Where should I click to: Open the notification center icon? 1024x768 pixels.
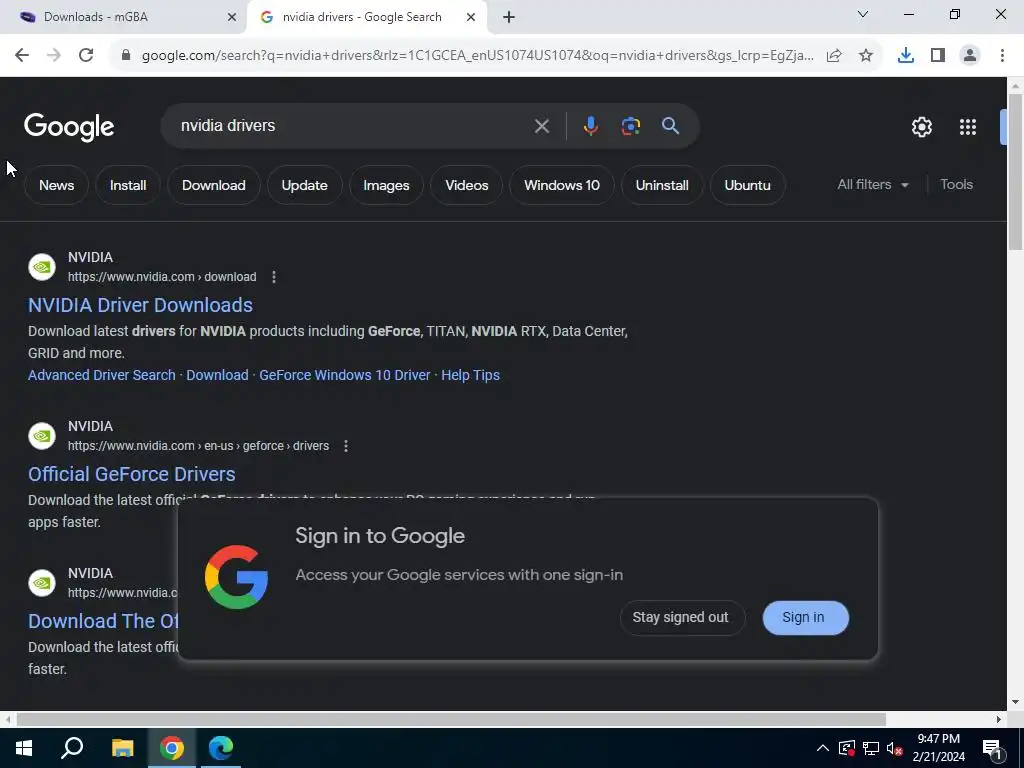tap(992, 749)
